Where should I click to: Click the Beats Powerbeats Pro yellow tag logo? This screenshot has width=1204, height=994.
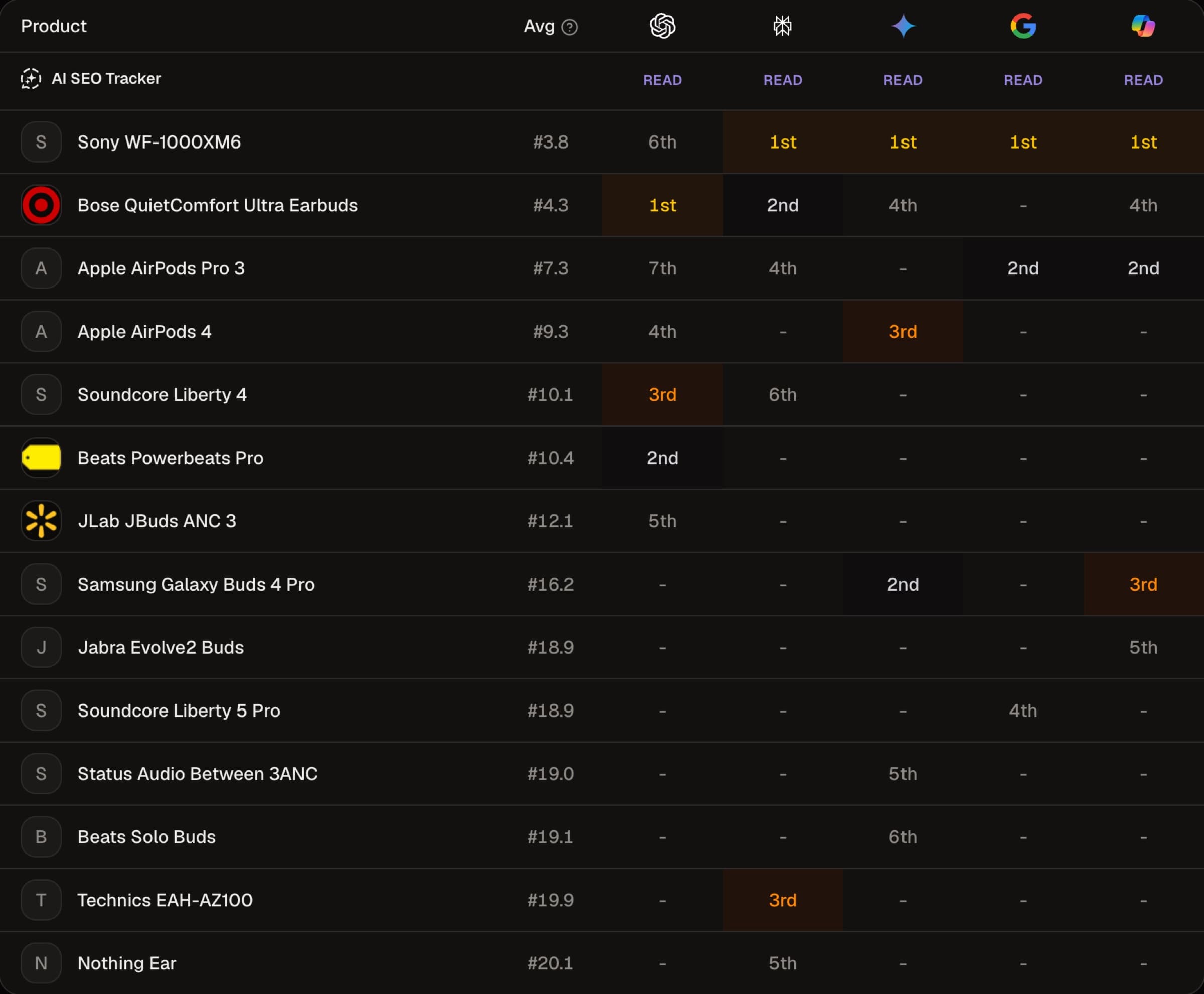pos(41,458)
